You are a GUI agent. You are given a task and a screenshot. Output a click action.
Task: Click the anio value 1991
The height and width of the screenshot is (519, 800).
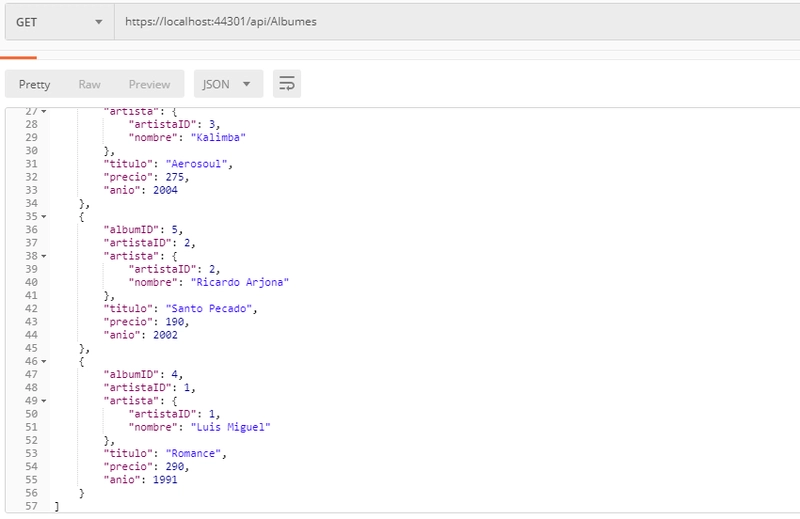click(165, 480)
